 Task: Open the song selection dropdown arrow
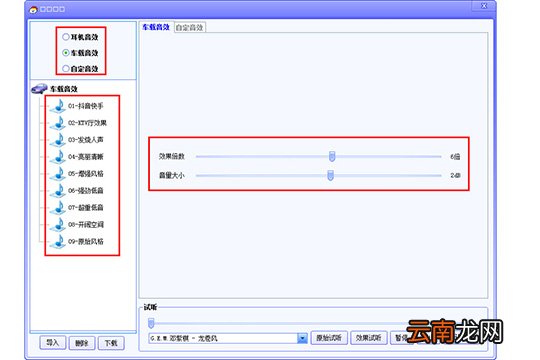pyautogui.click(x=302, y=338)
